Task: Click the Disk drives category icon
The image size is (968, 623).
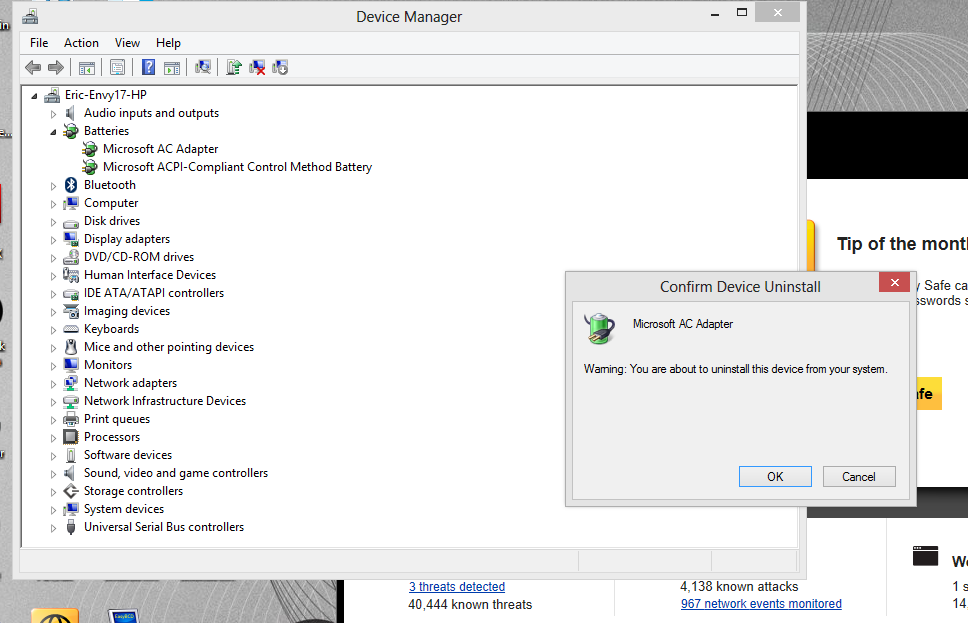Action: pyautogui.click(x=71, y=222)
